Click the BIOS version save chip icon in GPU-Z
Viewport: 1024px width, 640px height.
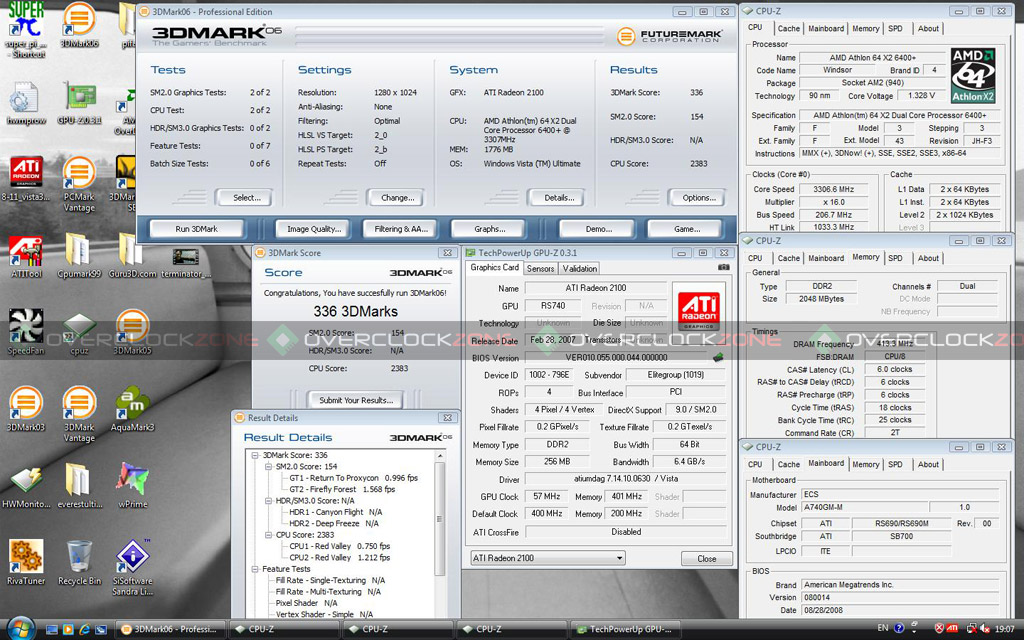pyautogui.click(x=718, y=357)
